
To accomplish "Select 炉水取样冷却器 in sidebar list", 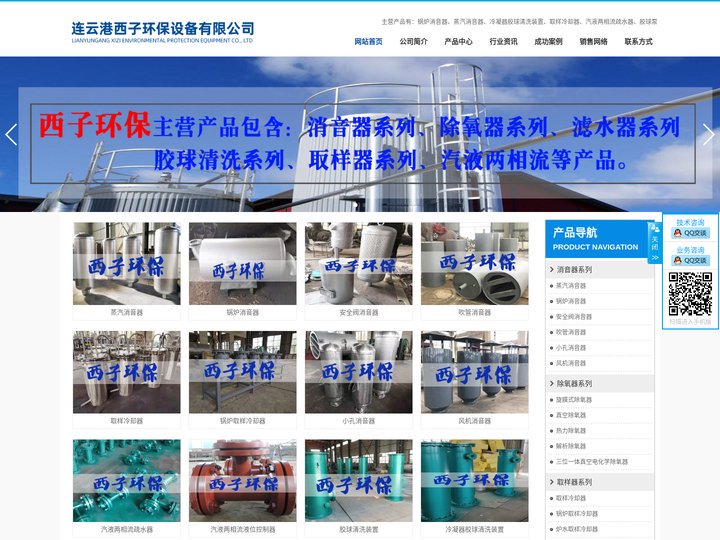I will pyautogui.click(x=577, y=529).
